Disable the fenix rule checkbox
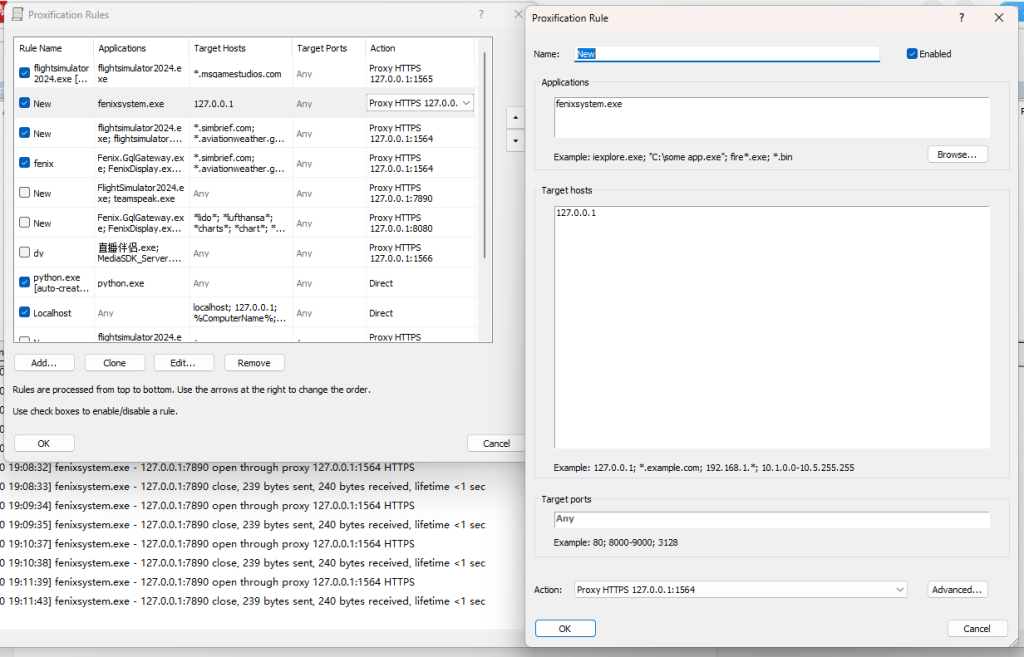 [25, 163]
